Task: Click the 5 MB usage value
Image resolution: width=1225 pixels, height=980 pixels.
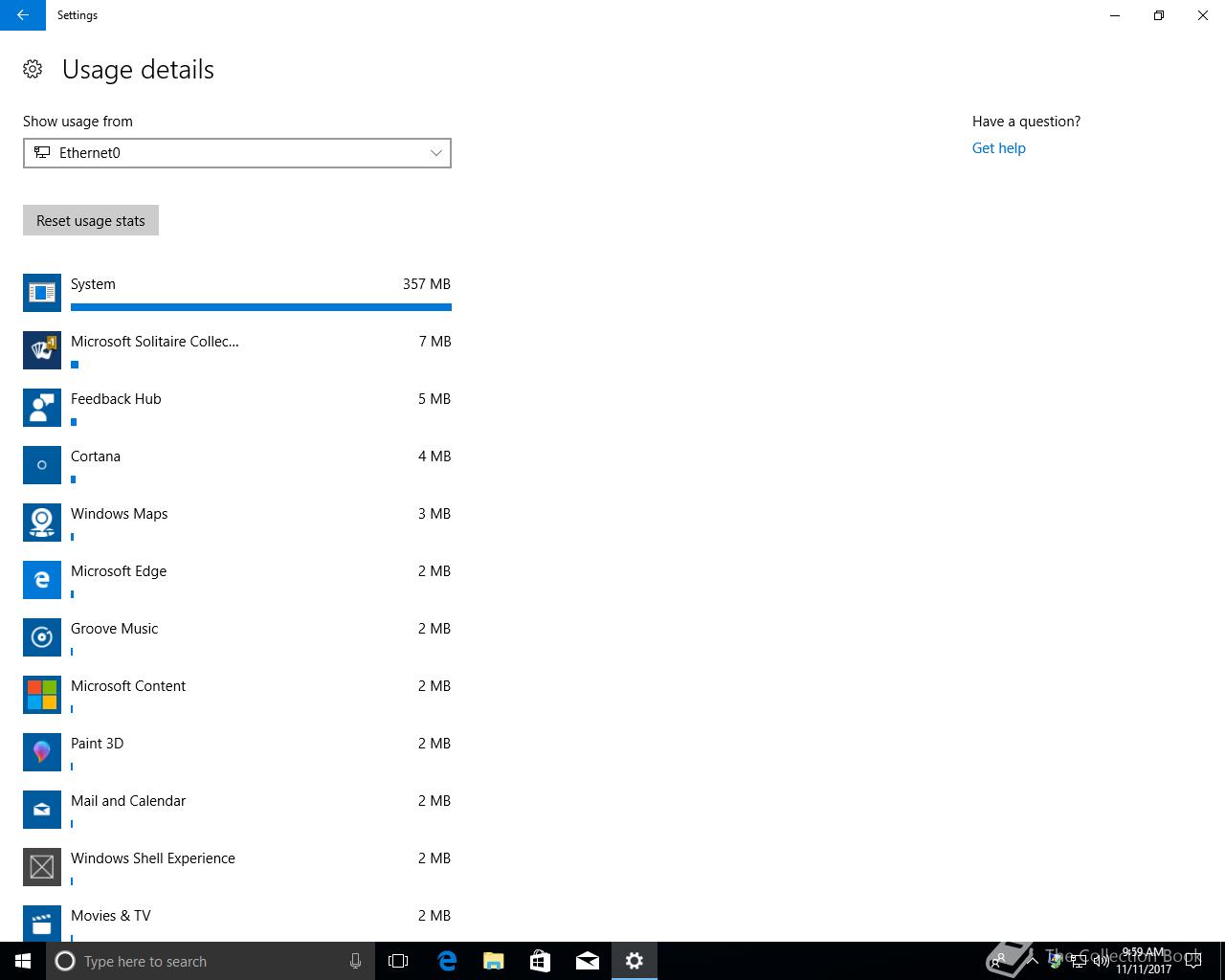Action: click(434, 399)
